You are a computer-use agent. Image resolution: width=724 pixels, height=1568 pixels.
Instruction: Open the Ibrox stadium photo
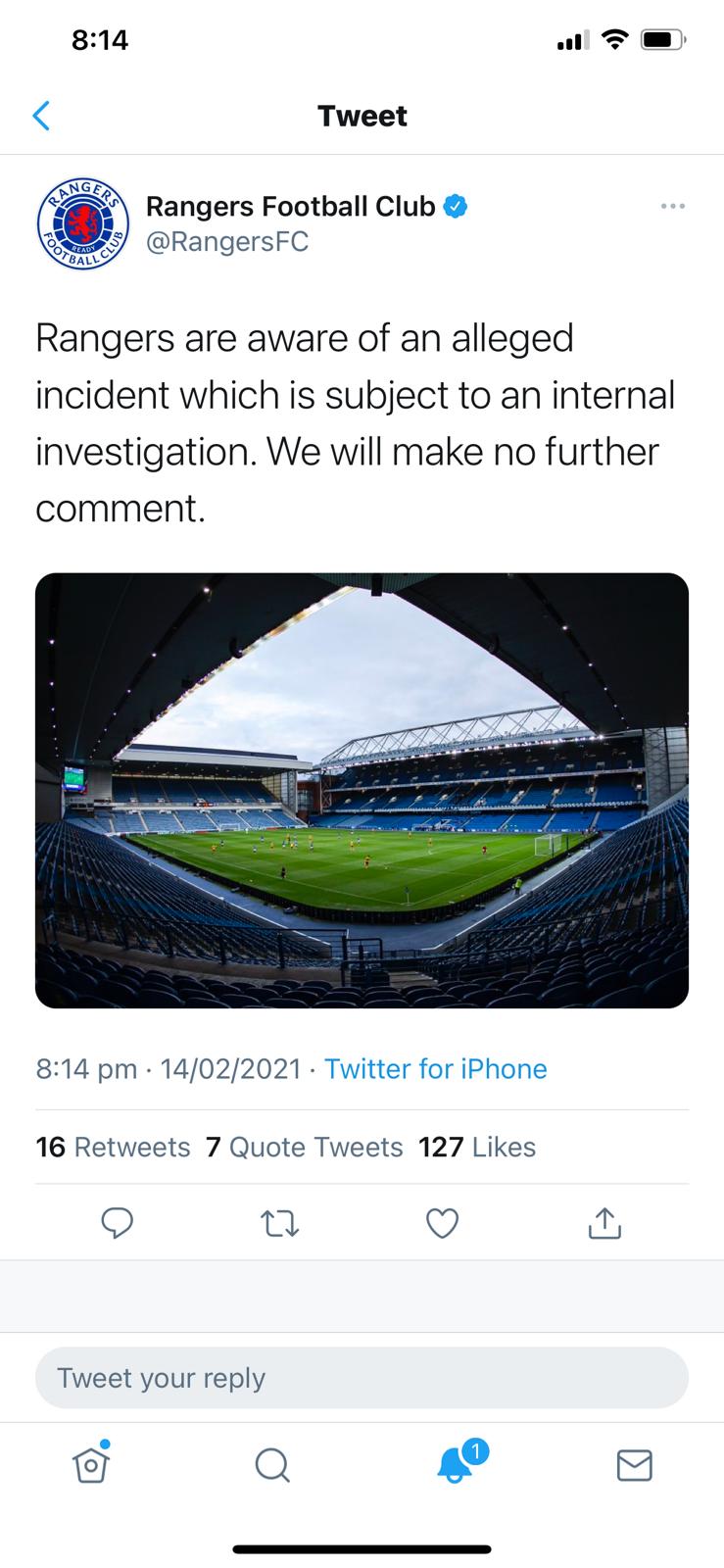pos(362,790)
